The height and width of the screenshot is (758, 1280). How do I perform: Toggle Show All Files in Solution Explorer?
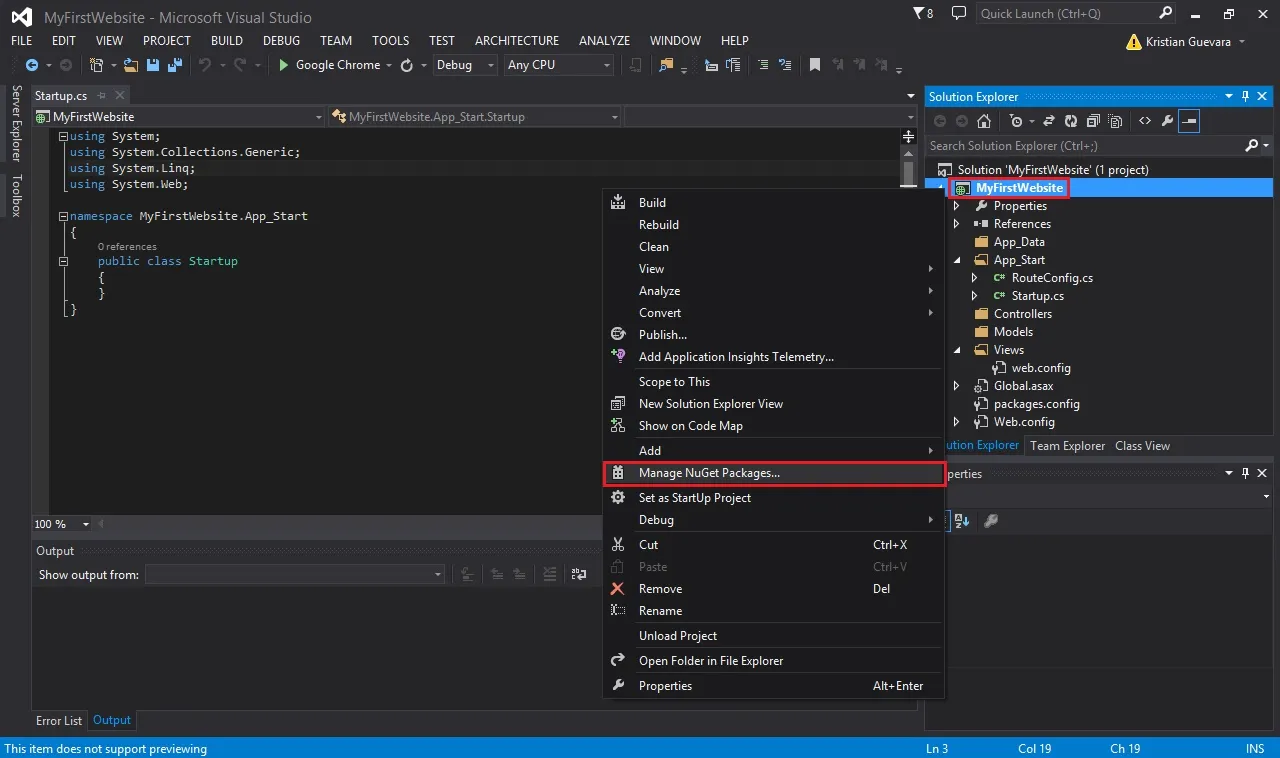1114,121
